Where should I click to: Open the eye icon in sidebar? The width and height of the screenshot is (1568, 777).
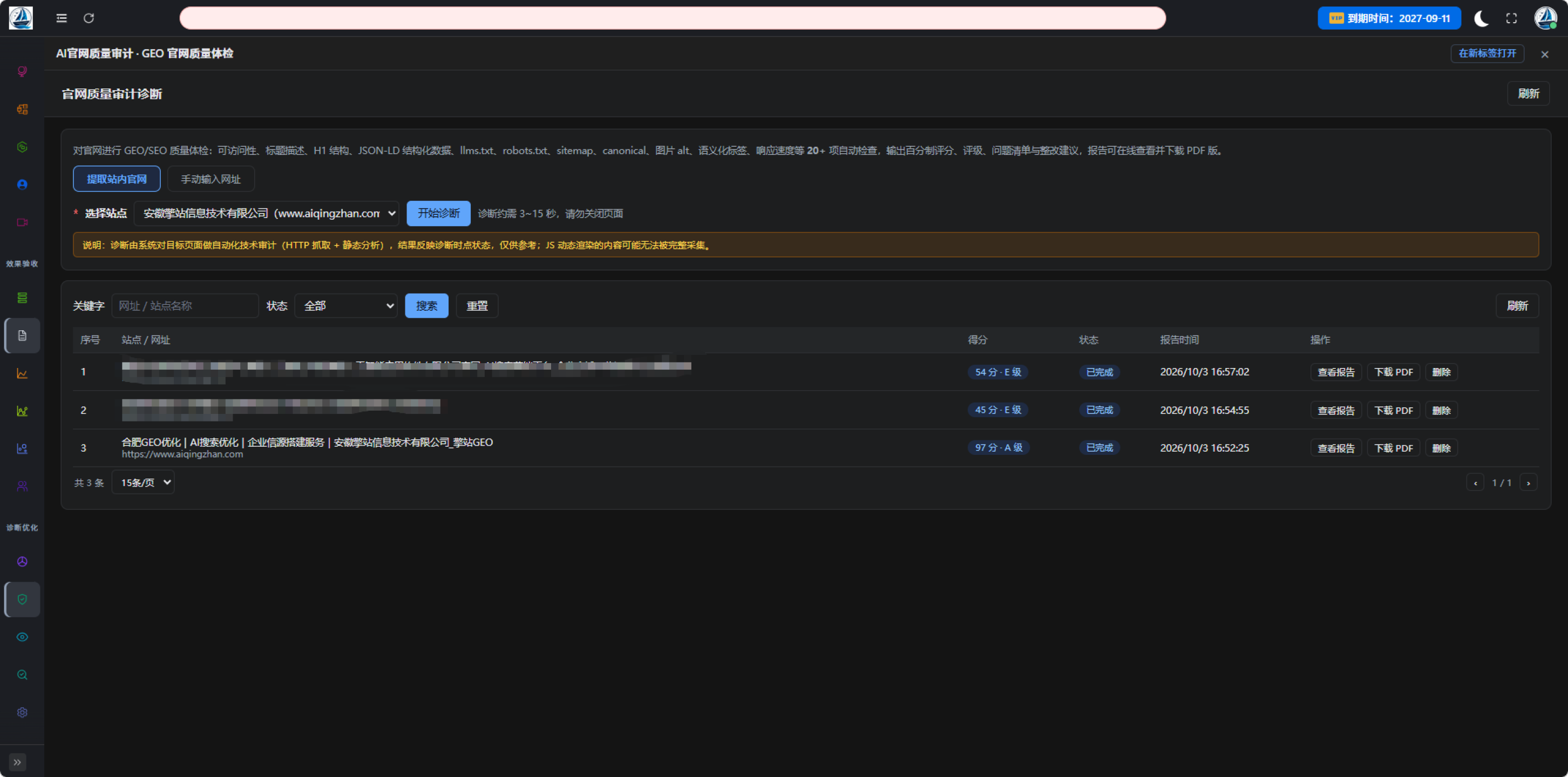pyautogui.click(x=23, y=637)
